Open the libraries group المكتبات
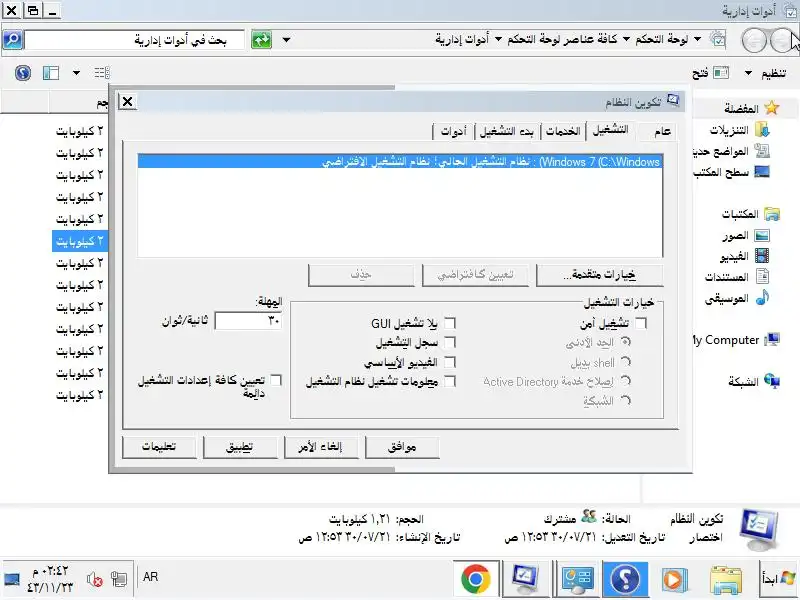This screenshot has height=600, width=800. tap(751, 214)
